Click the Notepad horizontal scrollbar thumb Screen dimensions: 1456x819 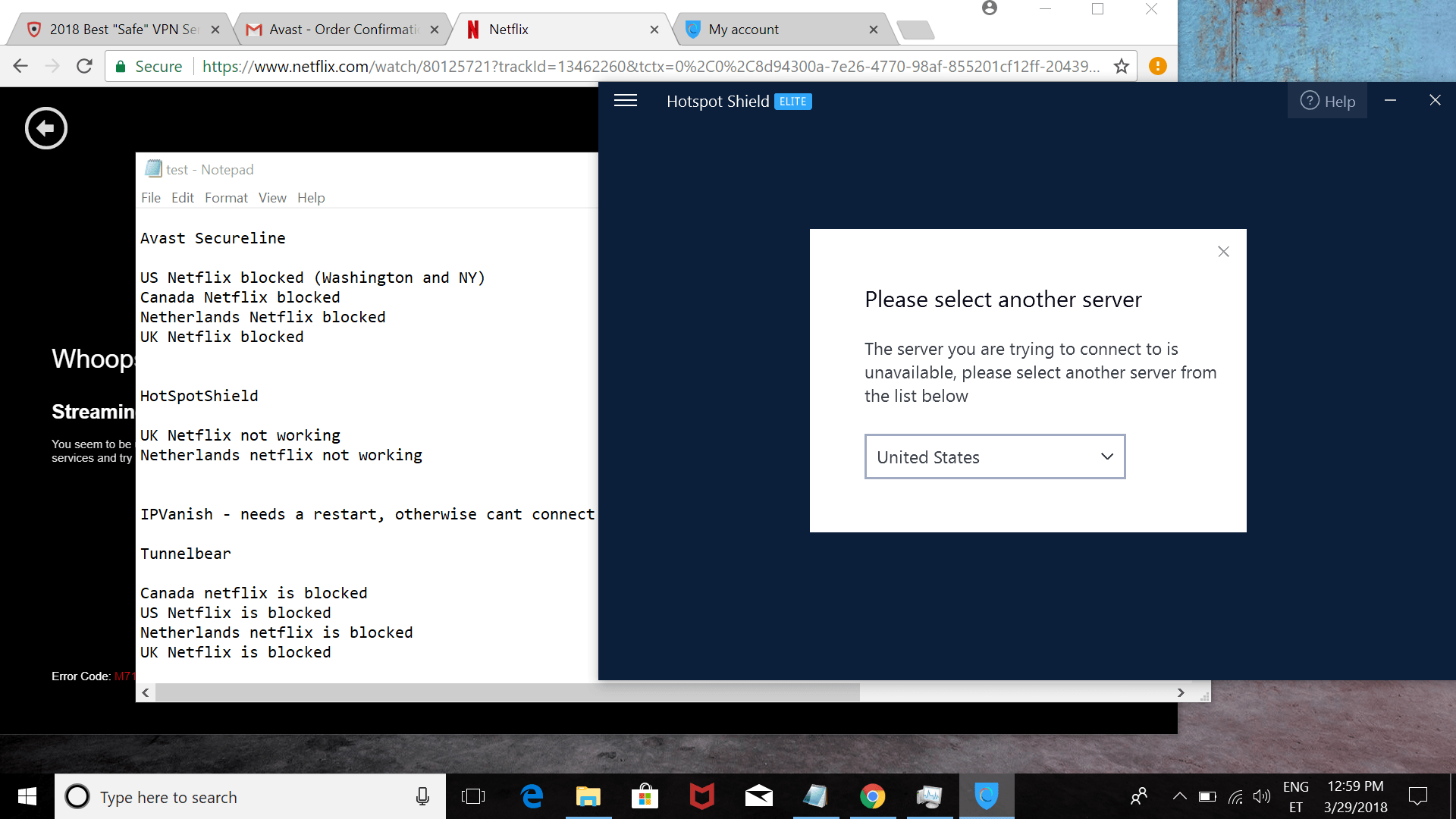507,692
